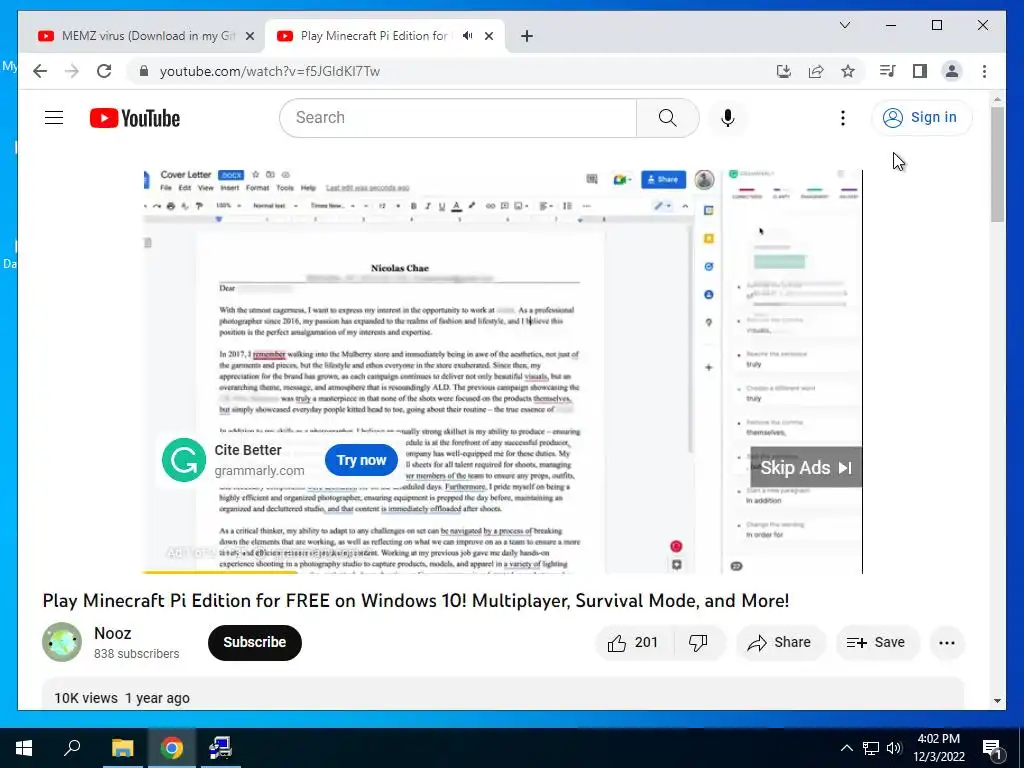This screenshot has width=1024, height=768.
Task: Open taskbar clock showing 4:02 PM
Action: click(x=938, y=748)
